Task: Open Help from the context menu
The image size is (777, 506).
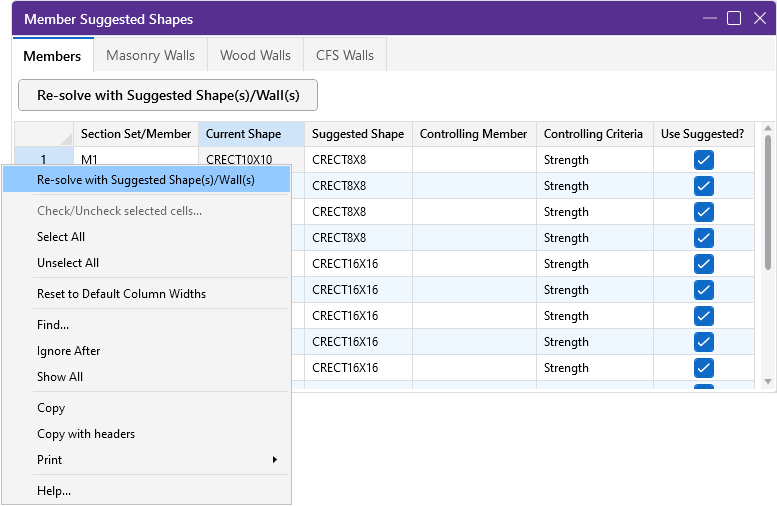Action: (54, 491)
